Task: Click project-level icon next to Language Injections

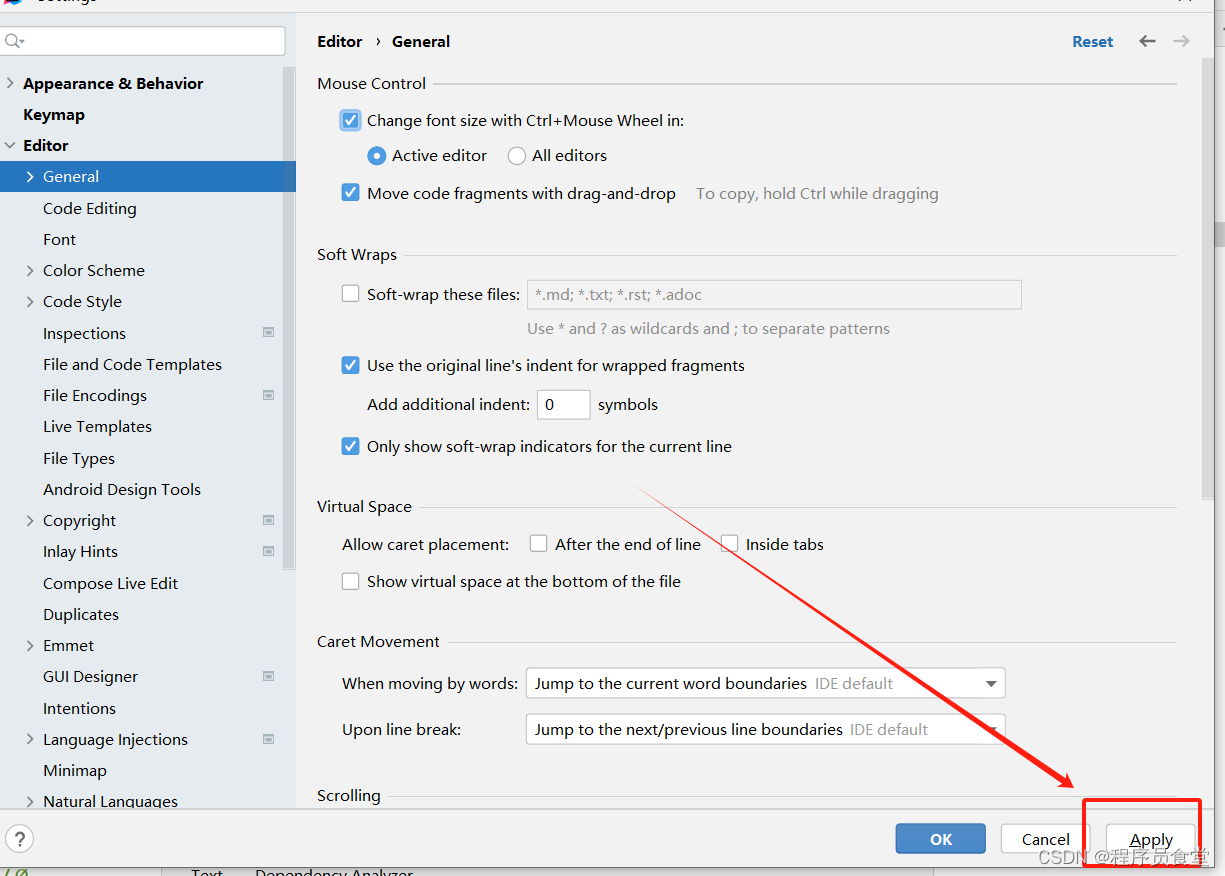Action: click(x=268, y=739)
